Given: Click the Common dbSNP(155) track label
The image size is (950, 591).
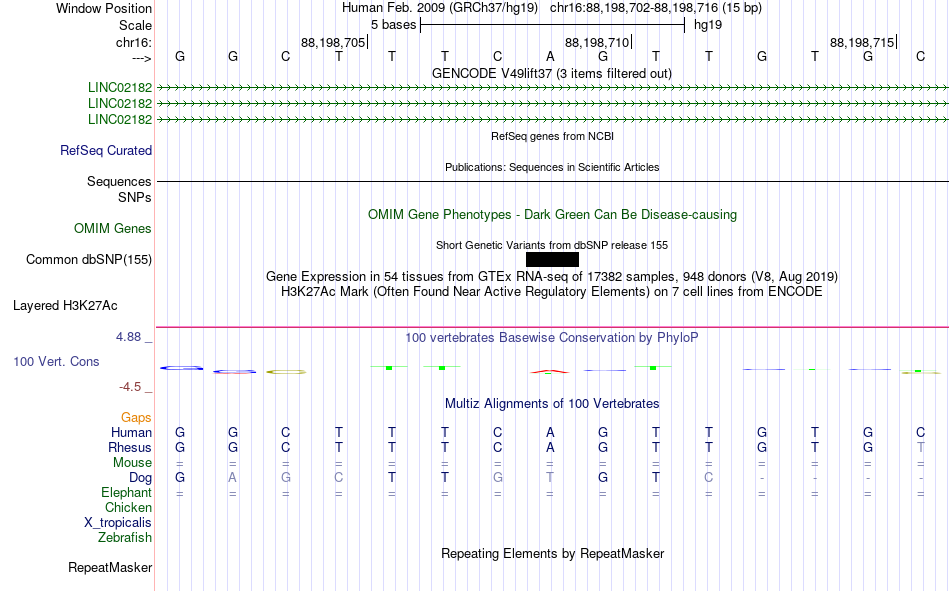Looking at the screenshot, I should (x=89, y=259).
